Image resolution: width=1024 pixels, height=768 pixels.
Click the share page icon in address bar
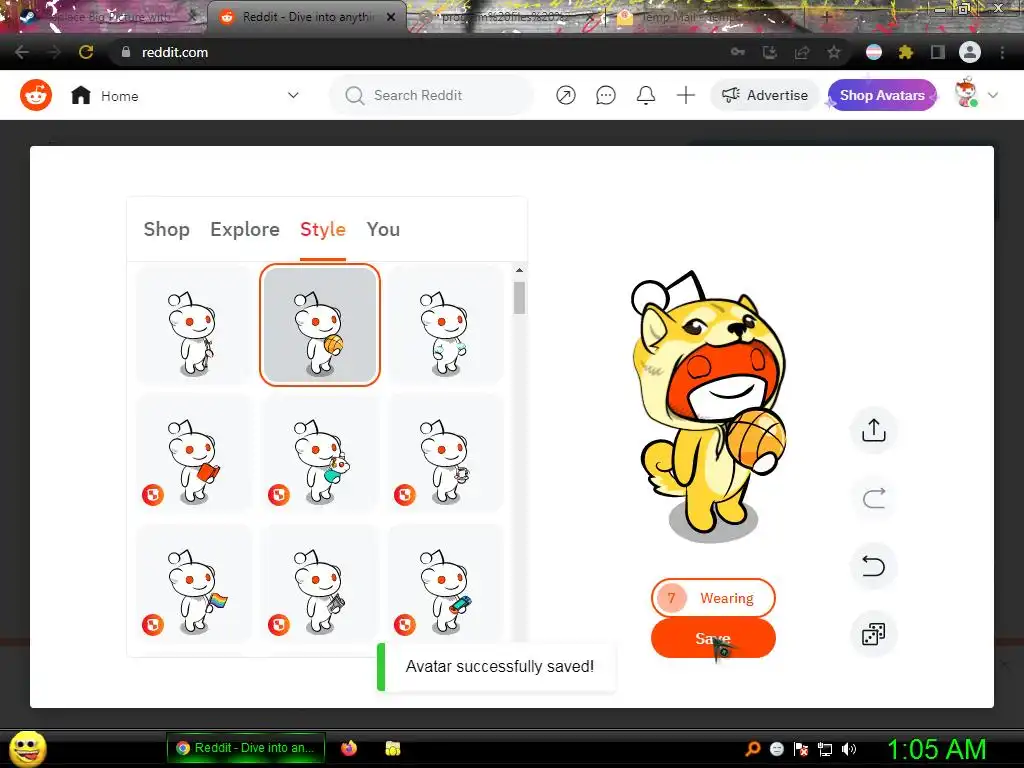coord(802,52)
